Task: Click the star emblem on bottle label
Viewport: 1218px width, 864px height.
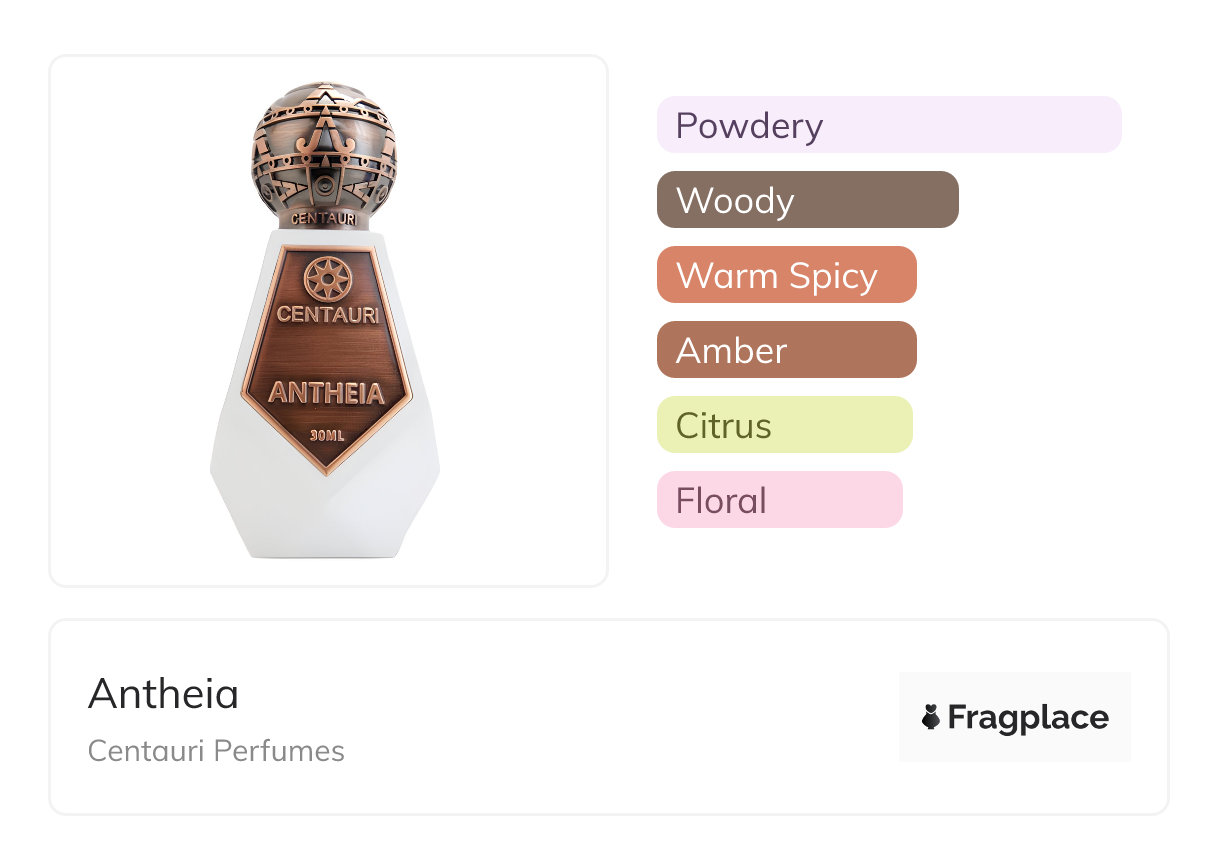Action: coord(325,279)
